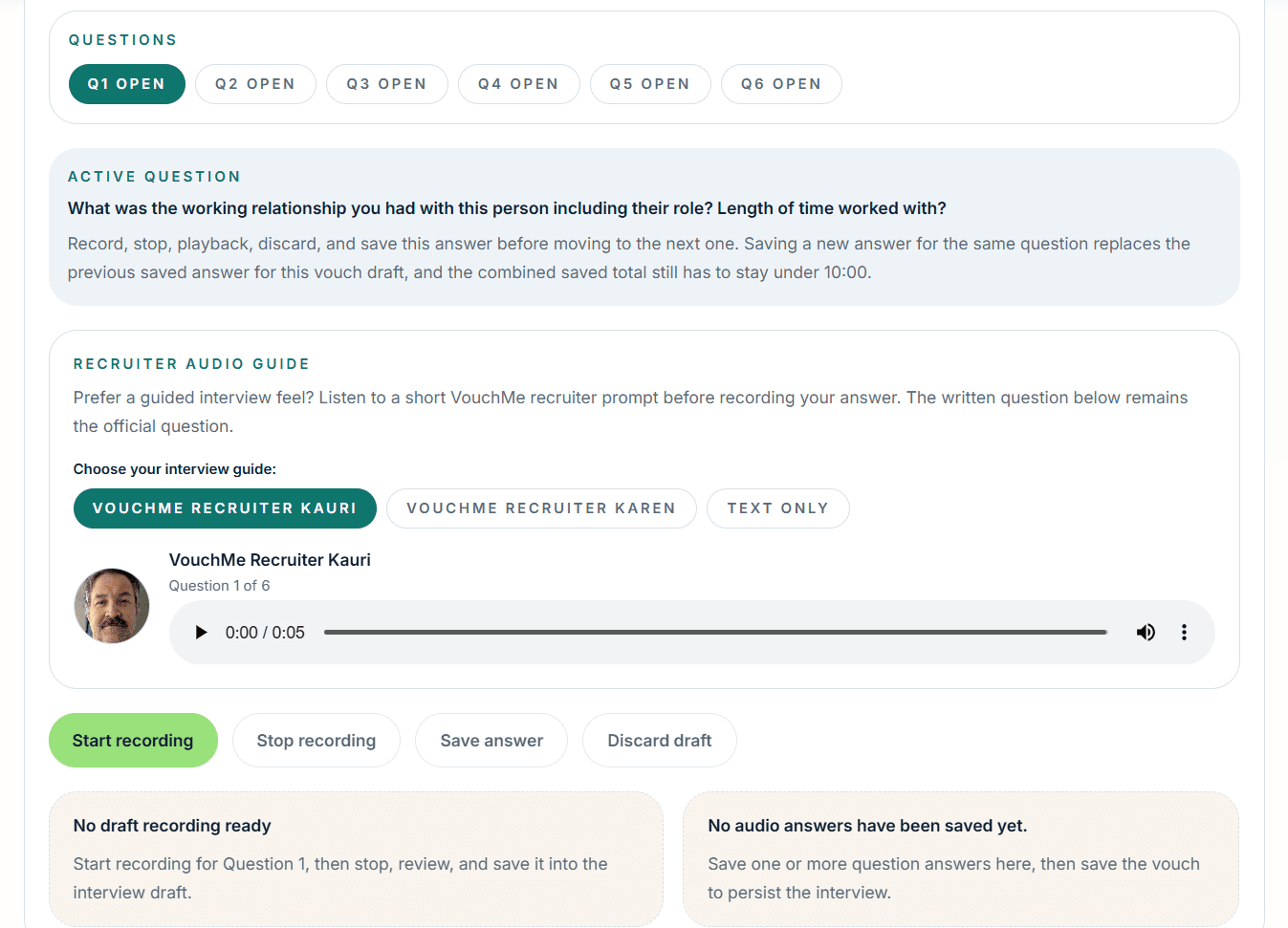The image size is (1288, 928).
Task: Go to question Q3 Open
Action: point(386,84)
